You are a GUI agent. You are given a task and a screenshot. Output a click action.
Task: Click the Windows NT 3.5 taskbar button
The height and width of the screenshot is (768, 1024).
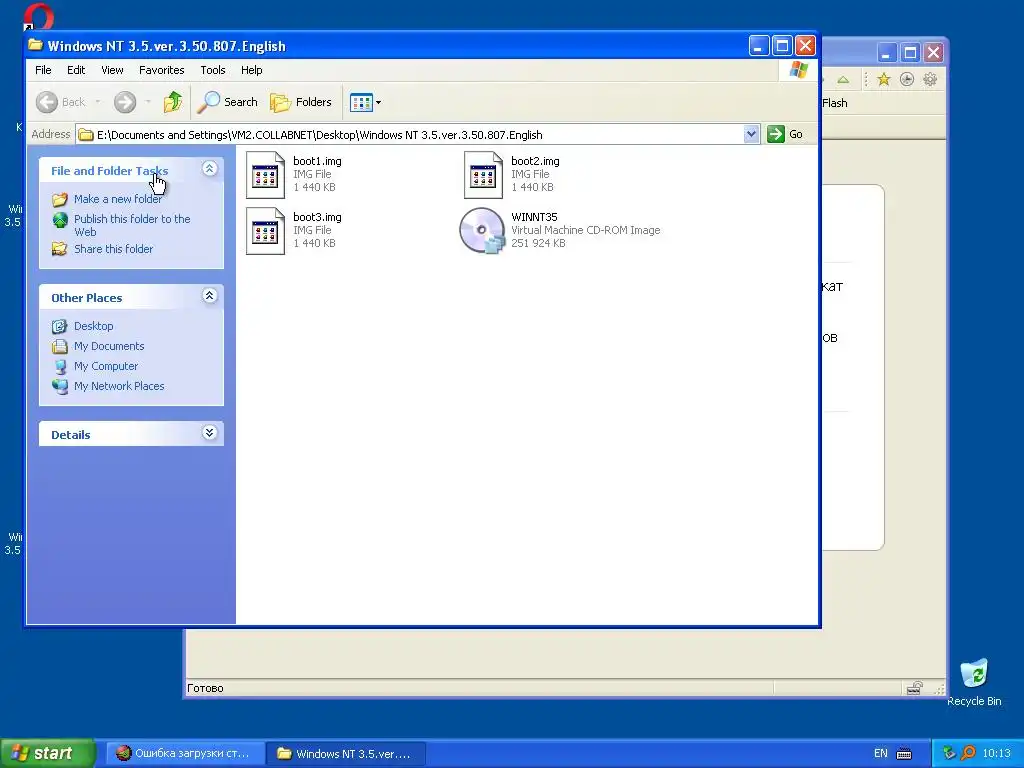point(346,753)
